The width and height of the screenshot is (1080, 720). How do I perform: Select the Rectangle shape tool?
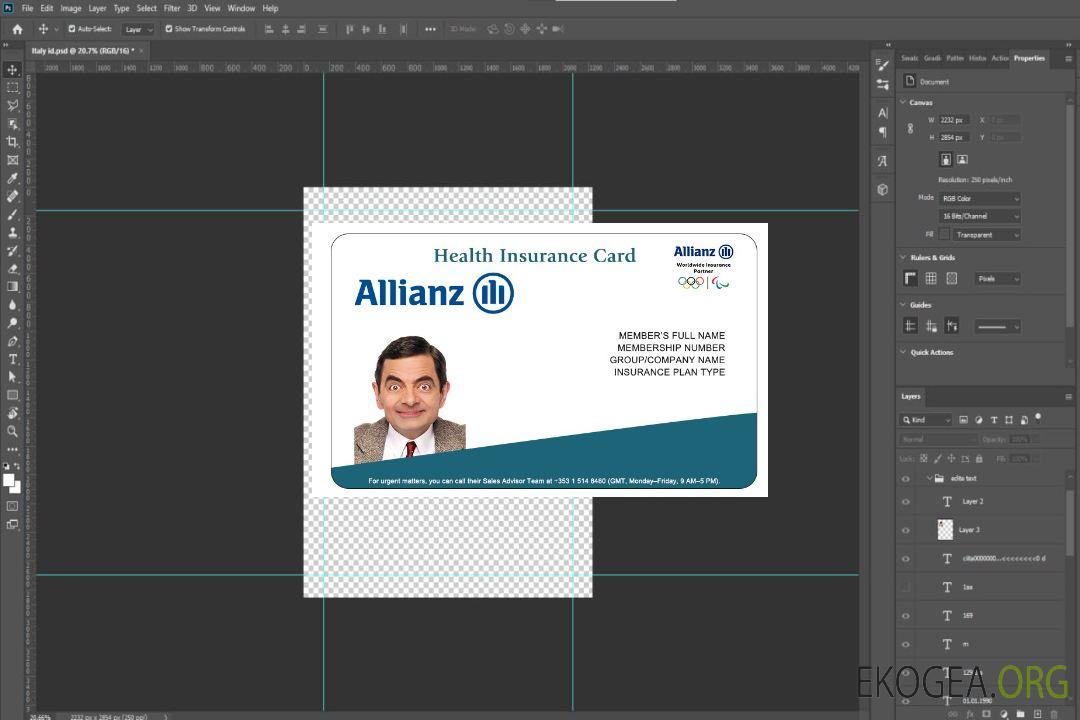[x=12, y=395]
